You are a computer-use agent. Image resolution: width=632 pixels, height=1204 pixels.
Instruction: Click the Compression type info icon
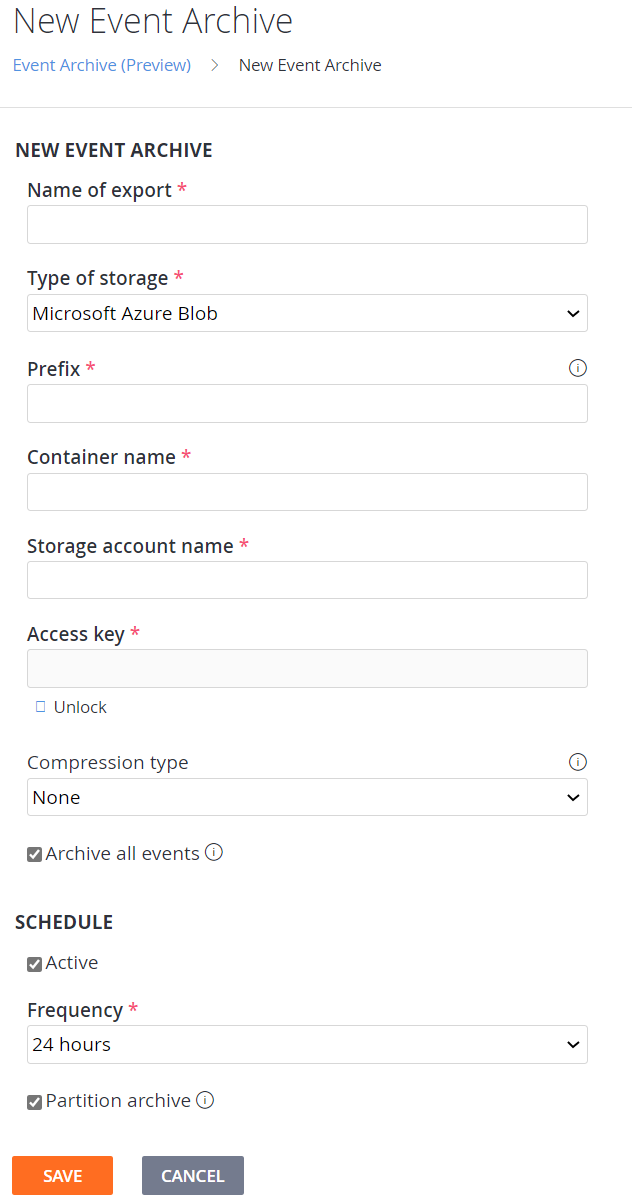pos(577,762)
